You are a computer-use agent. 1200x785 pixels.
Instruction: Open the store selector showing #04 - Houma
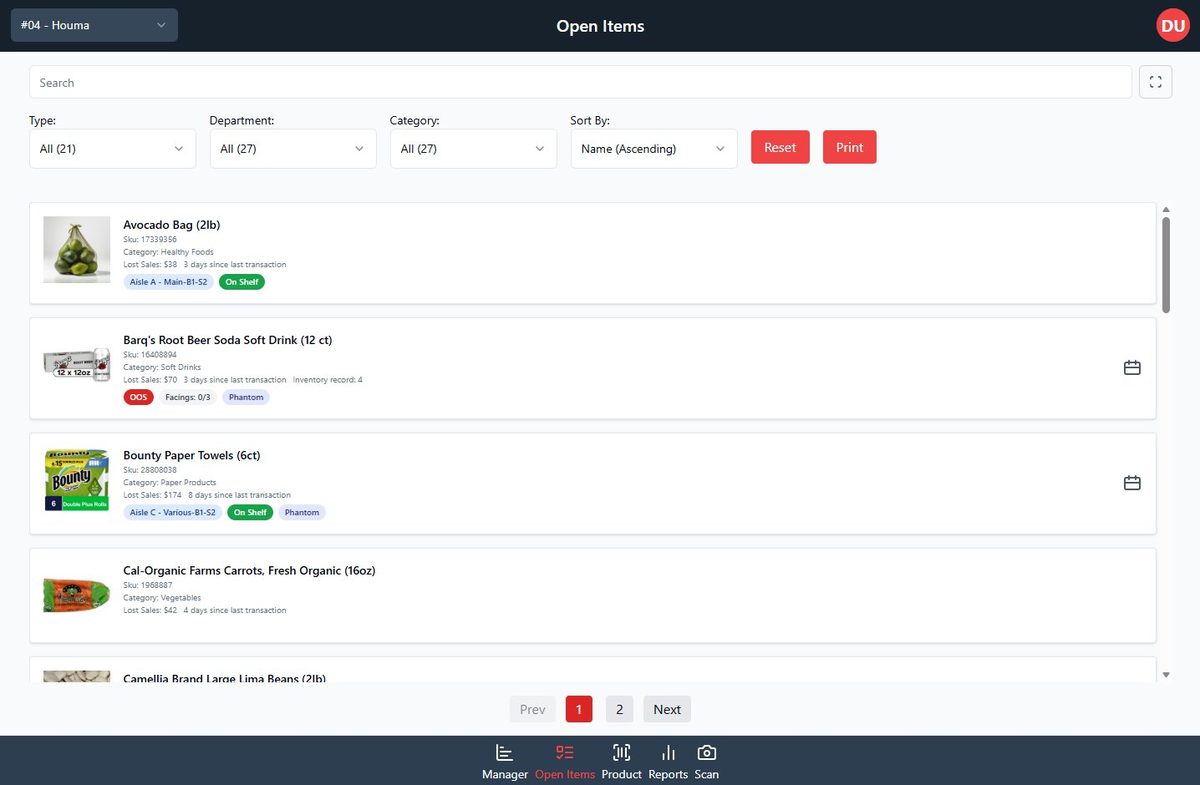coord(94,25)
